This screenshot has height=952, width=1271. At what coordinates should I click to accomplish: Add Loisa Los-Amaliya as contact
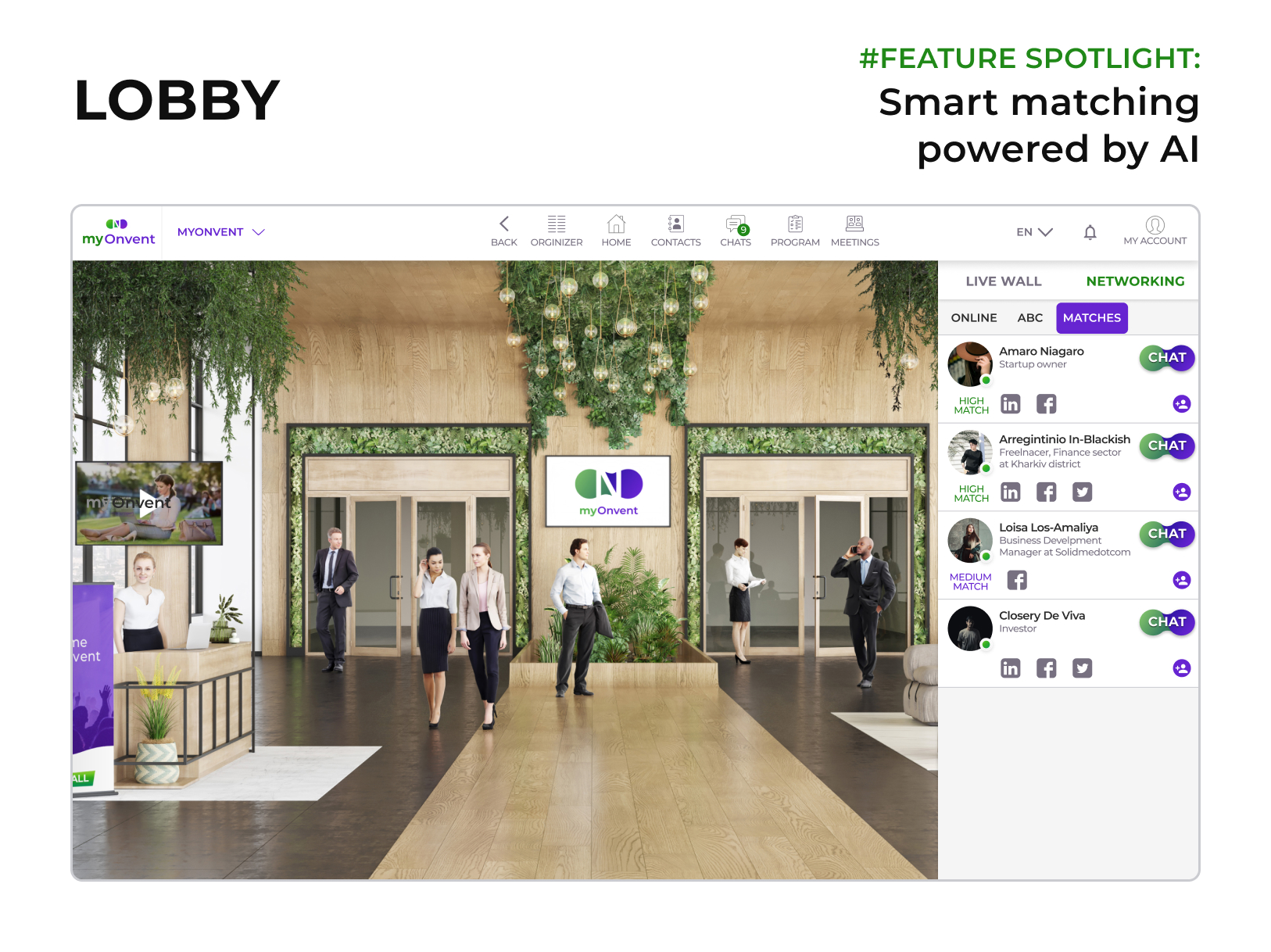pos(1182,580)
